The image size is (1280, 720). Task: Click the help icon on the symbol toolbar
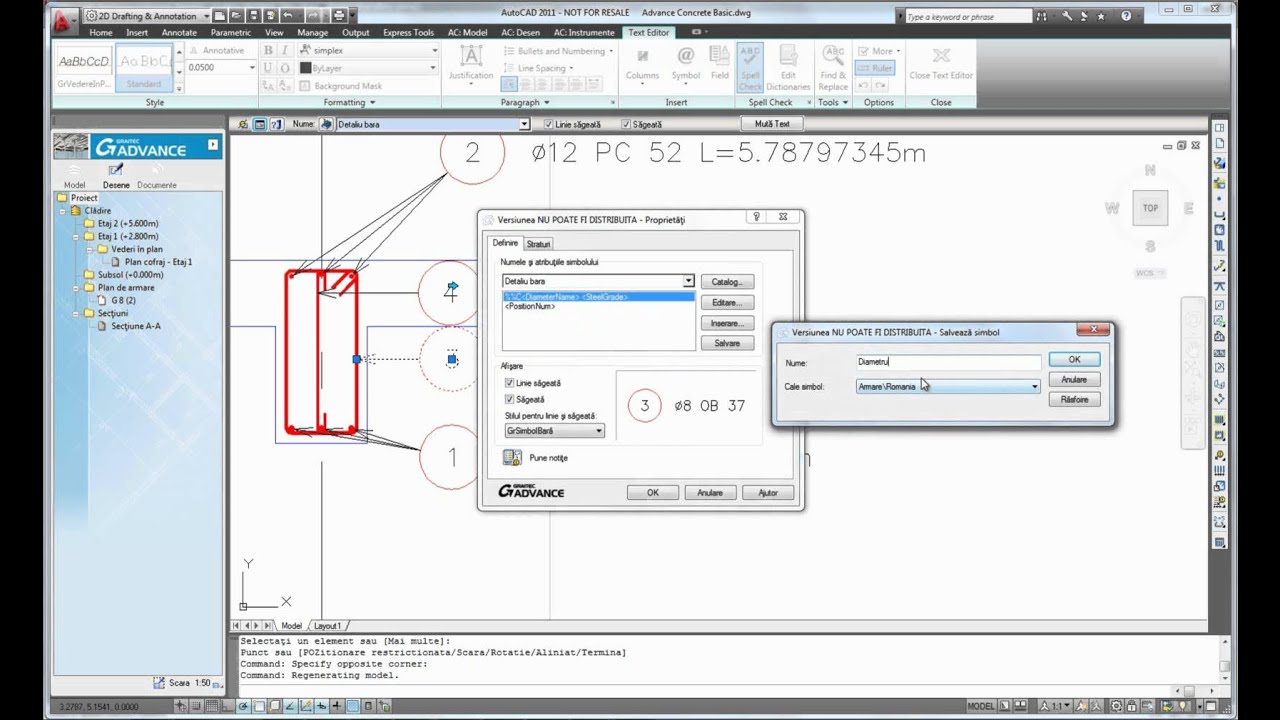275,124
